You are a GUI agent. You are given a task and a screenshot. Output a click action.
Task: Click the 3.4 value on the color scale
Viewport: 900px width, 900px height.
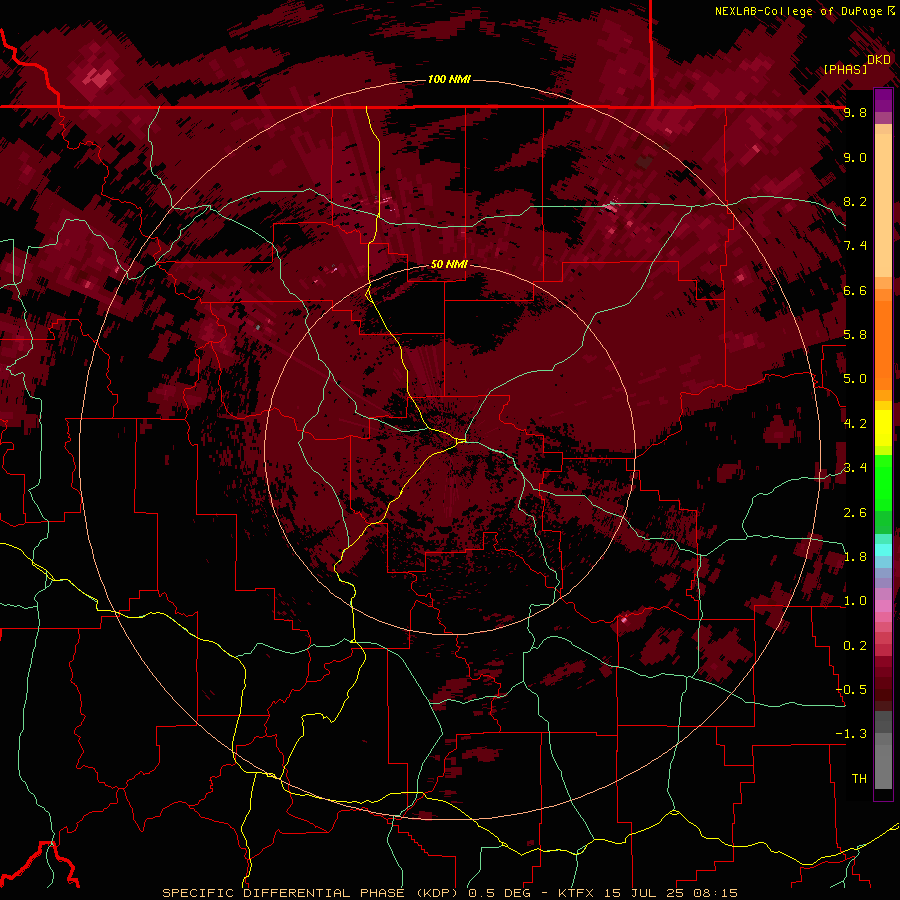[855, 467]
